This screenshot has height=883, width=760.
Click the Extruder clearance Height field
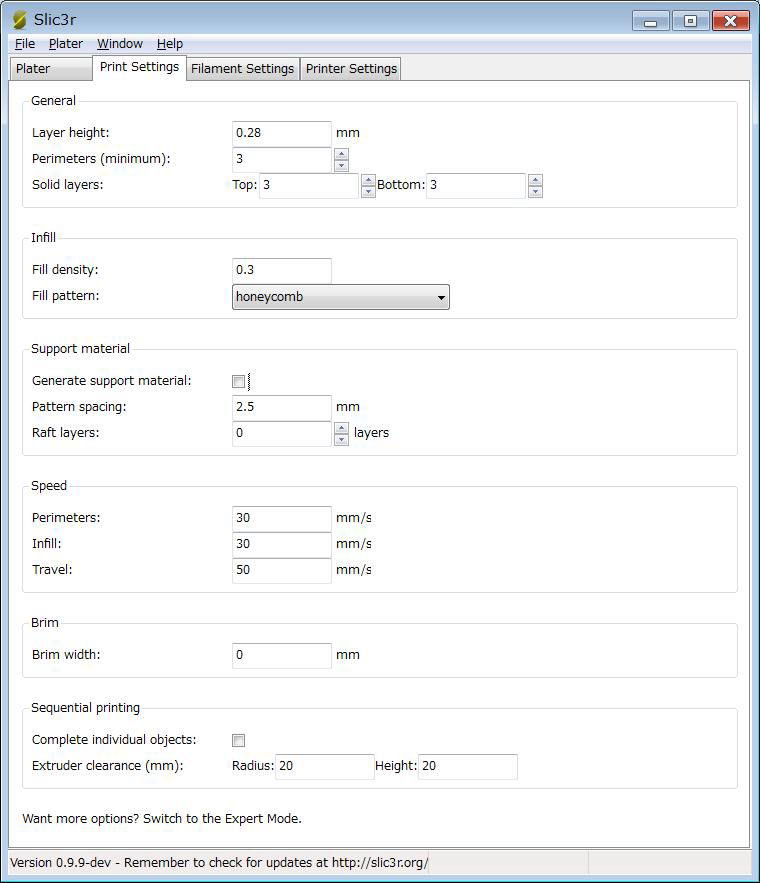pyautogui.click(x=468, y=766)
